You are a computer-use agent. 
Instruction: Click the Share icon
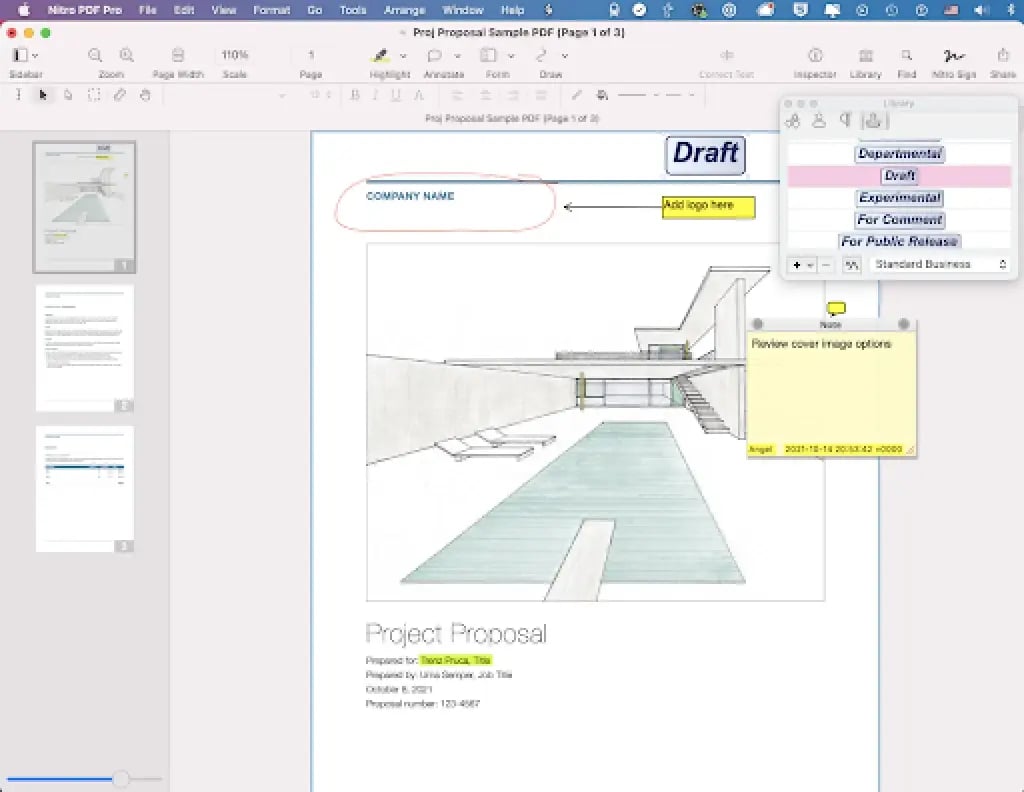point(1003,57)
